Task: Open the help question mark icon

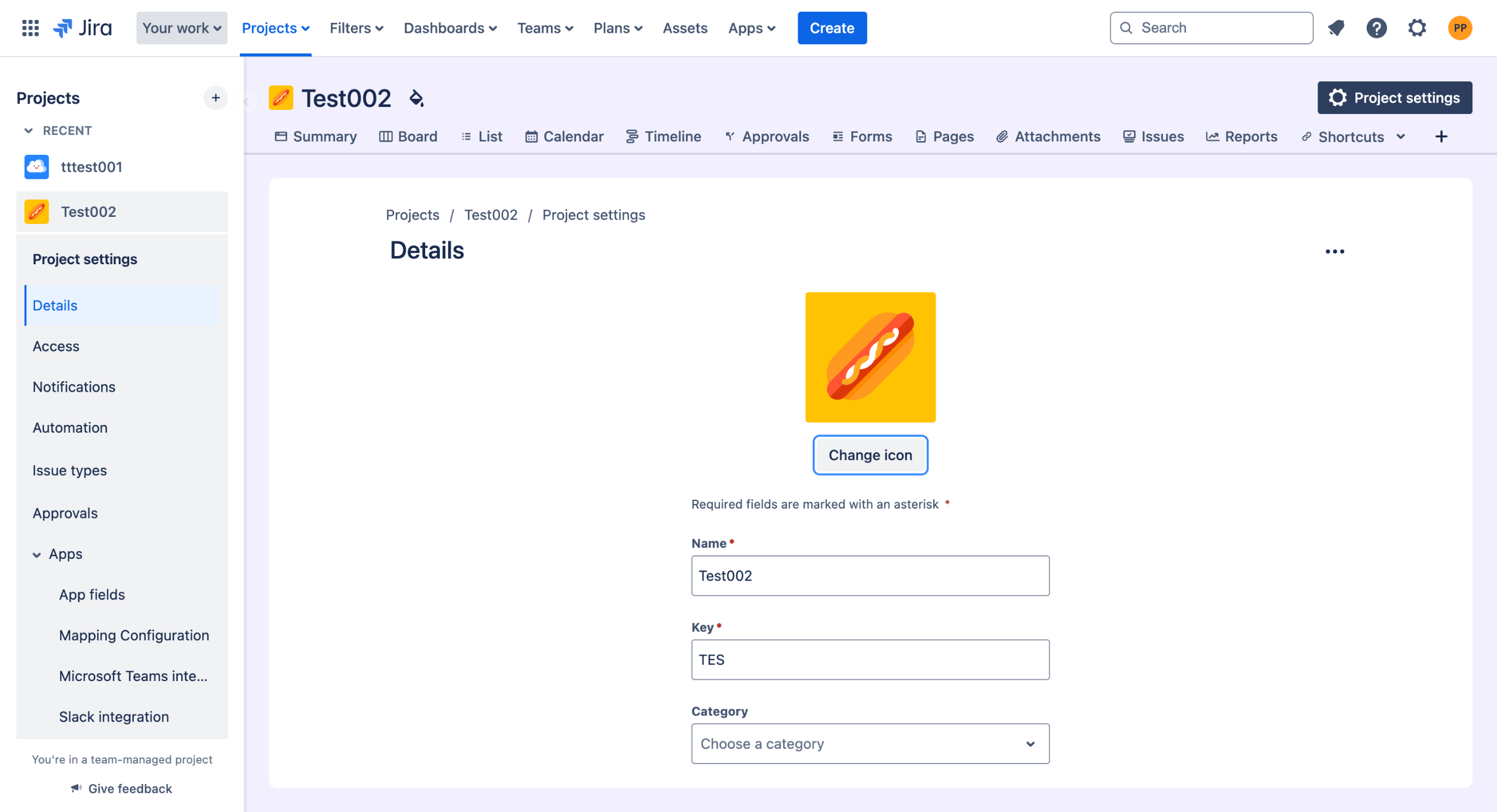Action: click(1376, 27)
